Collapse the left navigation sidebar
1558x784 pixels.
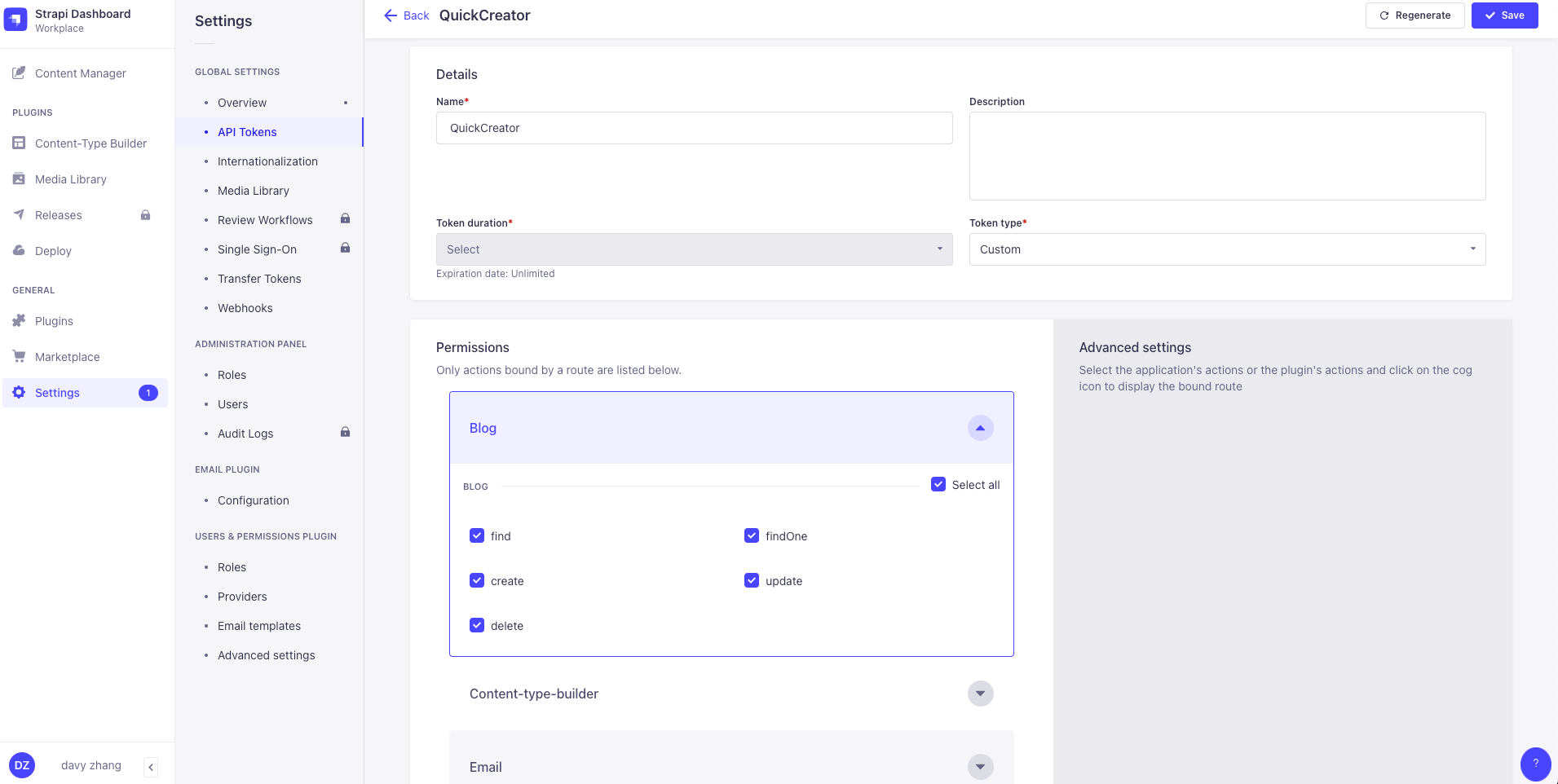[151, 767]
